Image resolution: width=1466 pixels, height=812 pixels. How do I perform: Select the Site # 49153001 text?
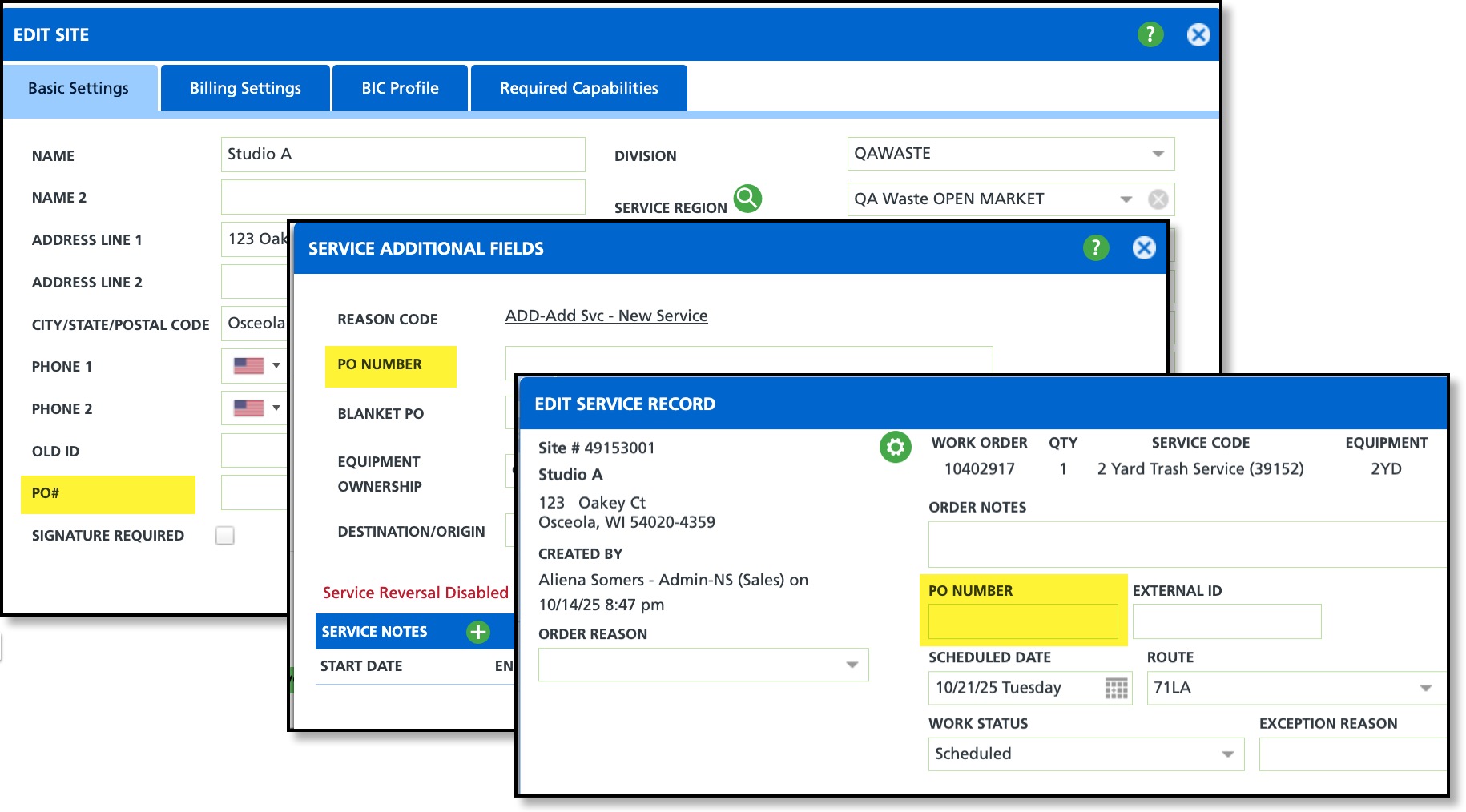(597, 448)
